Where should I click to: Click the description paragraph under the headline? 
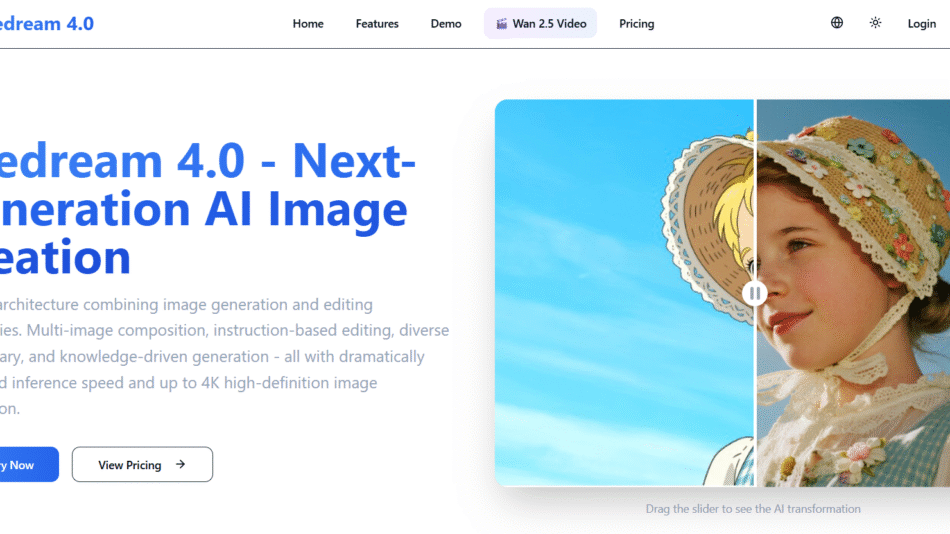(x=220, y=356)
